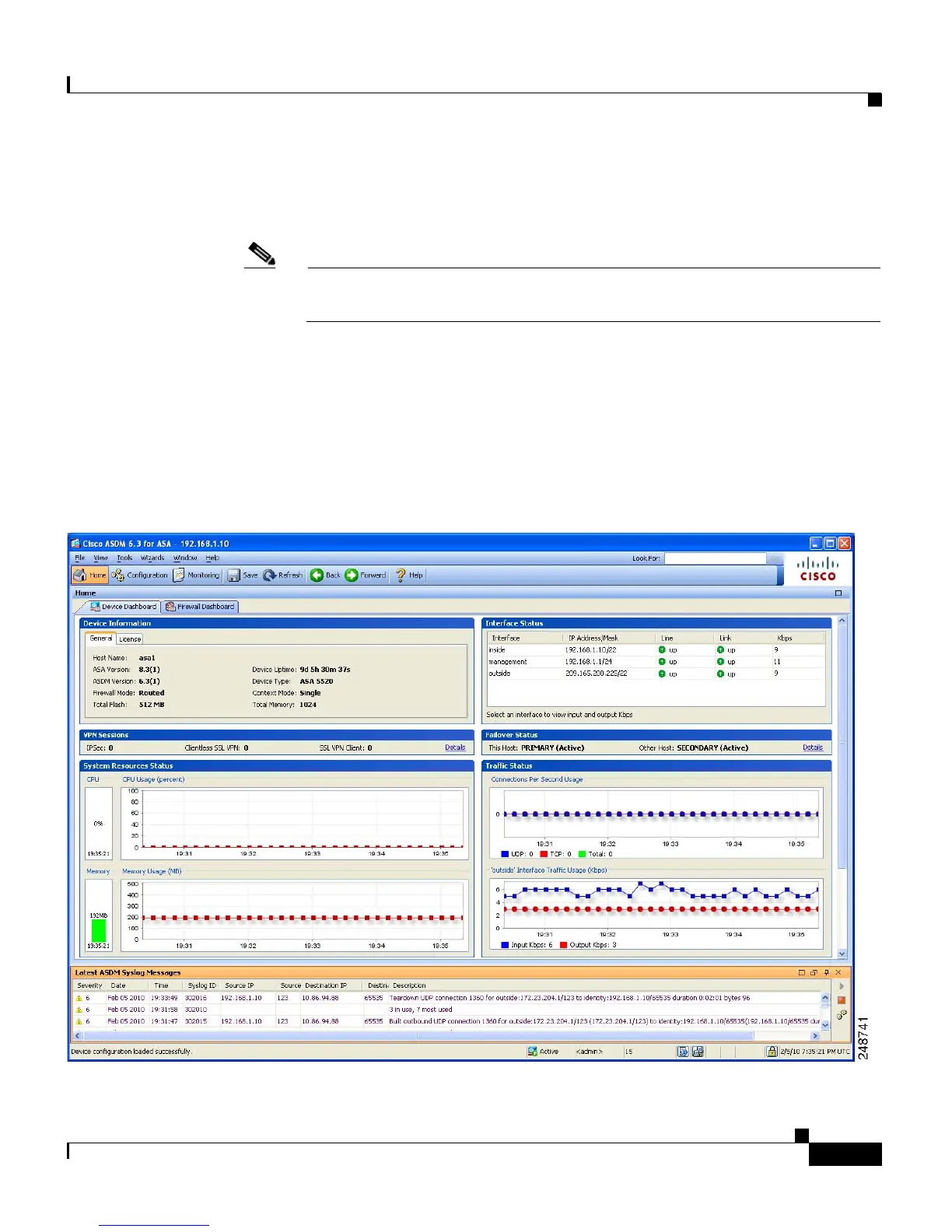Open the Window menu

pyautogui.click(x=185, y=558)
